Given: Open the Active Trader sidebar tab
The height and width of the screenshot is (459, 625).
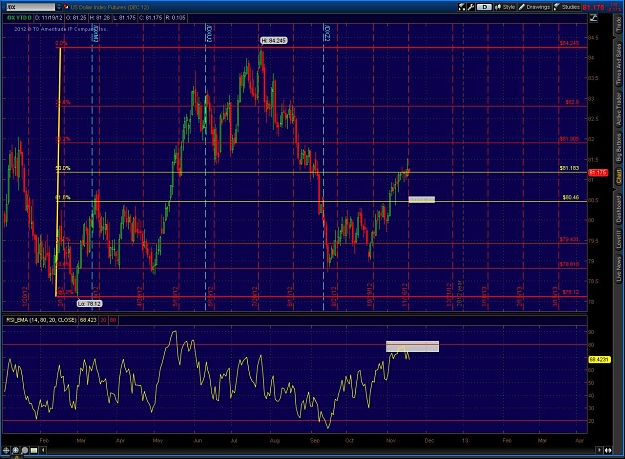Looking at the screenshot, I should (618, 110).
